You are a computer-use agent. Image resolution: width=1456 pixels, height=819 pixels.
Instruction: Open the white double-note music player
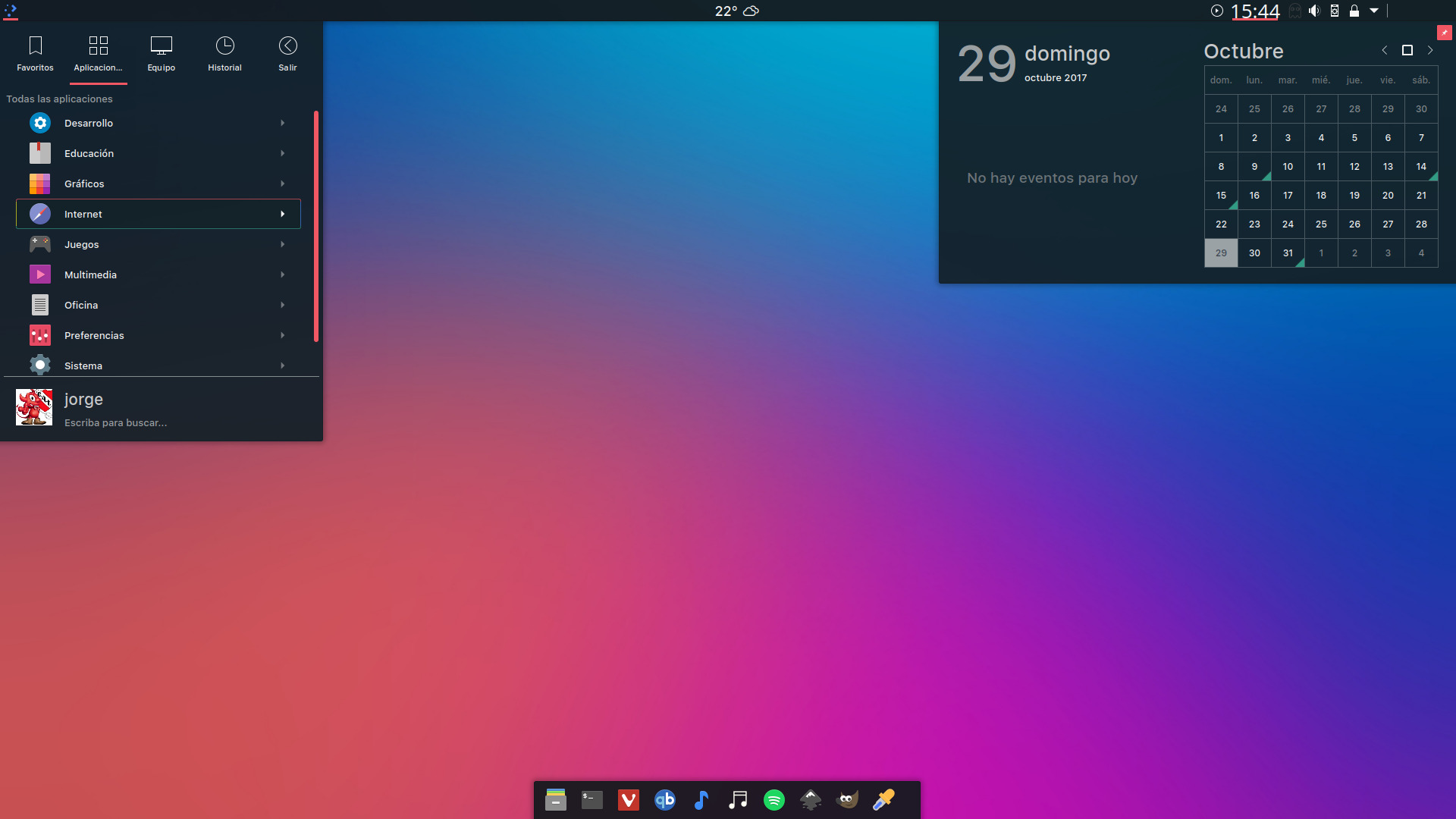tap(738, 800)
